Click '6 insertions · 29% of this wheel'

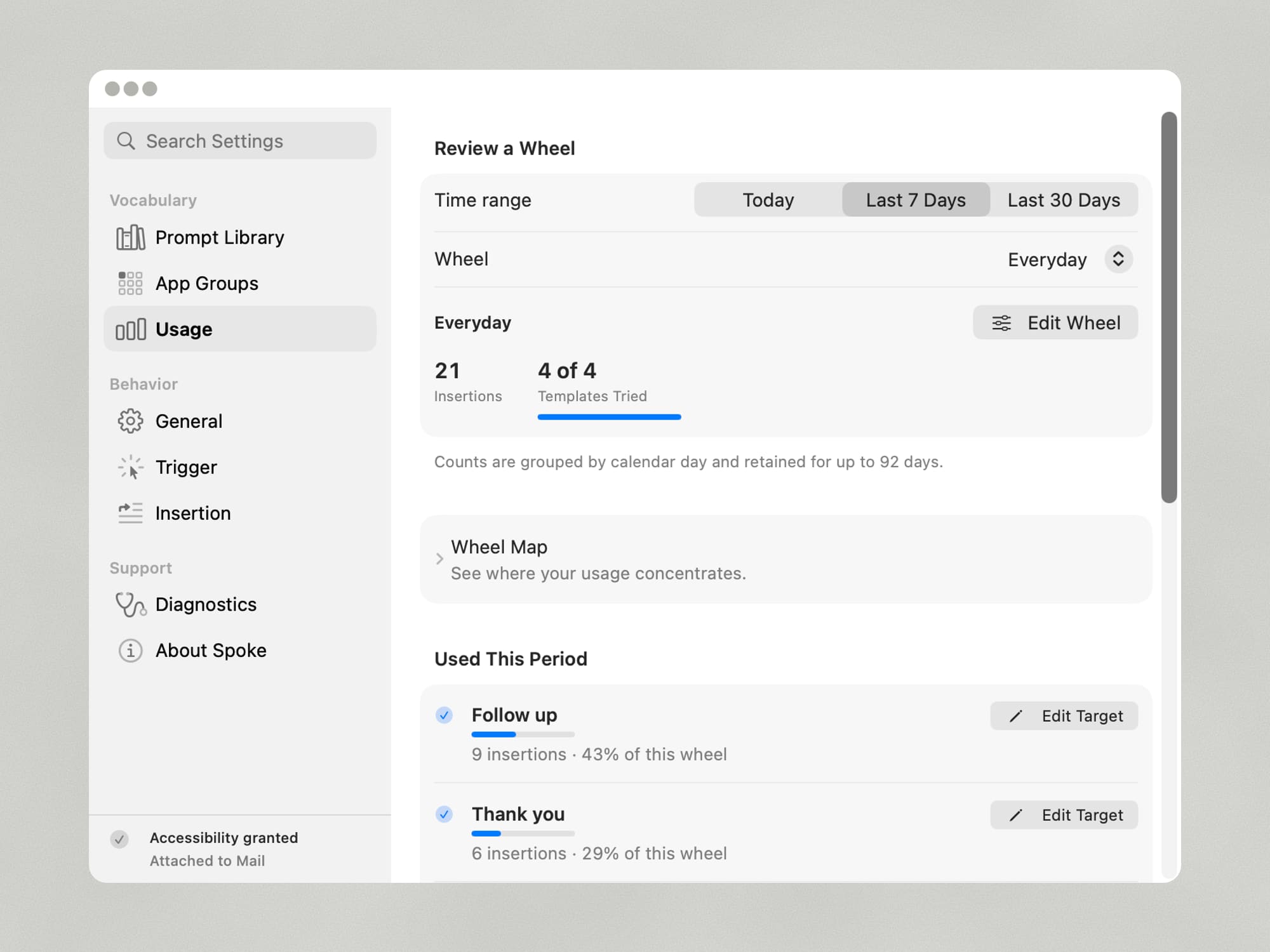pos(599,854)
